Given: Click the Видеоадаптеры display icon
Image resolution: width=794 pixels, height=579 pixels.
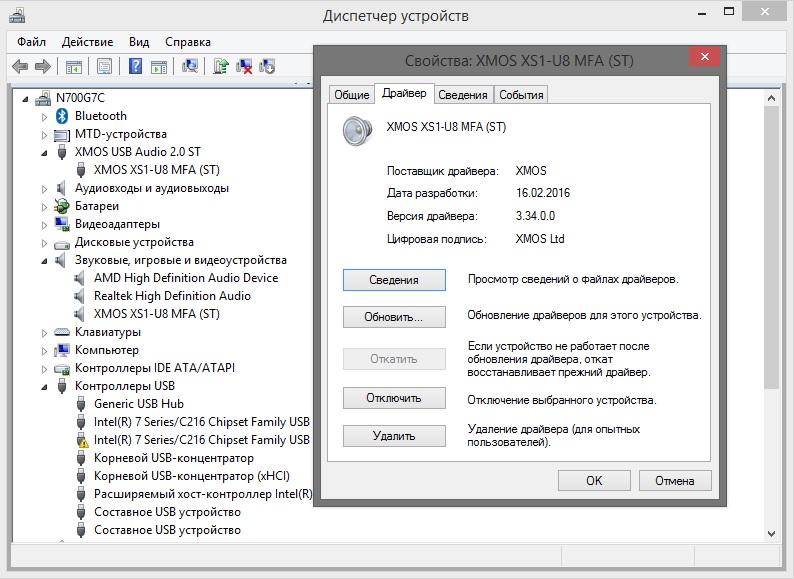Looking at the screenshot, I should (62, 224).
